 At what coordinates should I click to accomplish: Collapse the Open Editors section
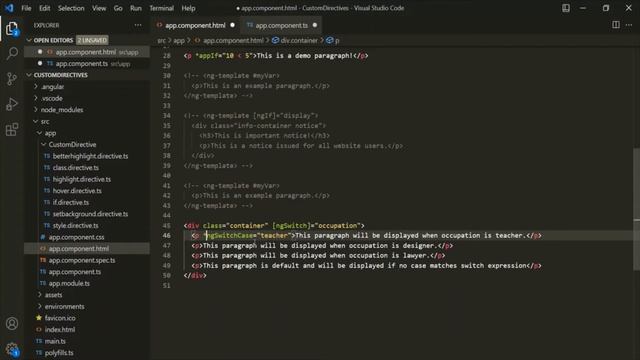(x=53, y=40)
